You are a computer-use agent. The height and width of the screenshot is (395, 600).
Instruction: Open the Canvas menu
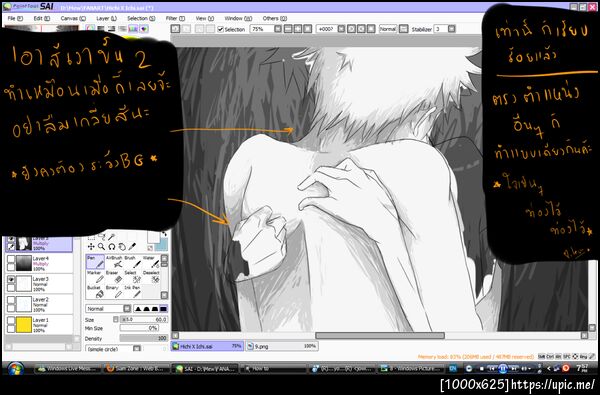73,18
